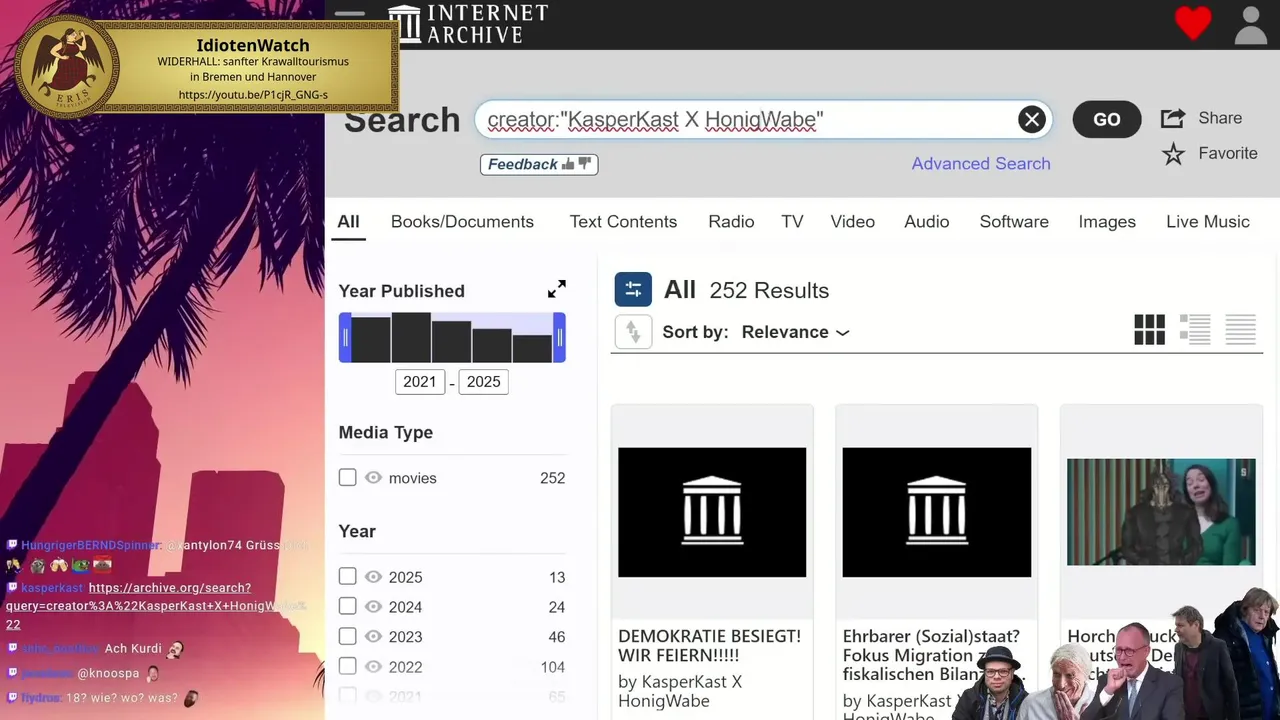Image resolution: width=1280 pixels, height=720 pixels.
Task: Check the 2025 year checkbox
Action: [347, 576]
